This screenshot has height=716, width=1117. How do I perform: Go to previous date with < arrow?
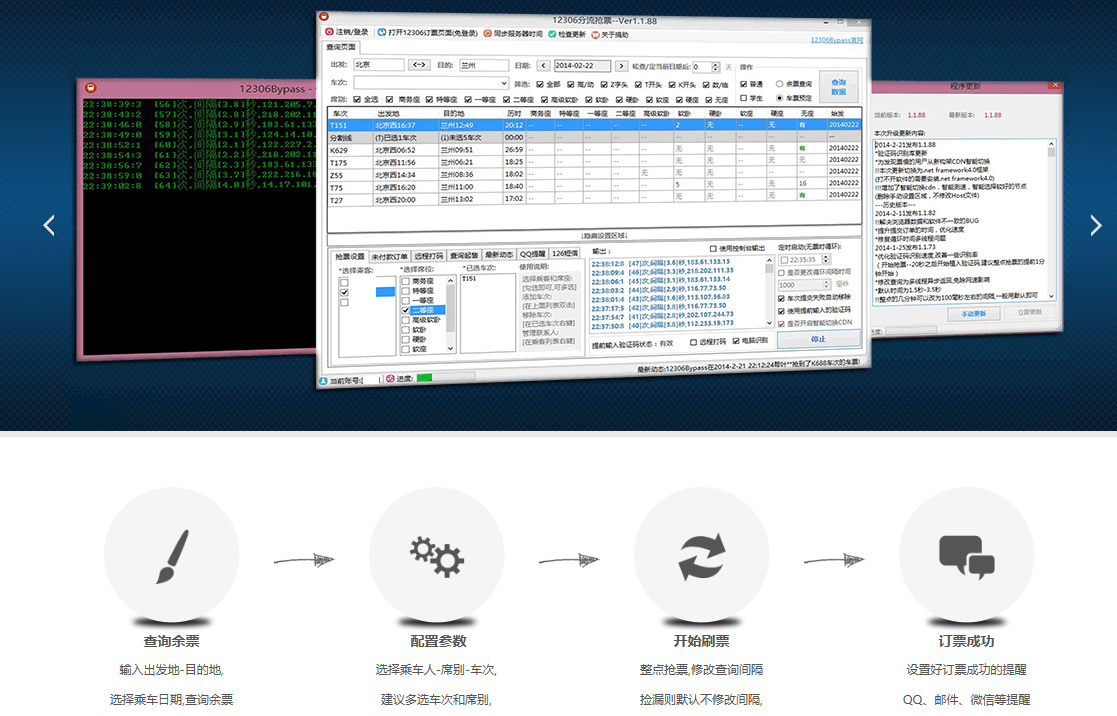[x=544, y=66]
